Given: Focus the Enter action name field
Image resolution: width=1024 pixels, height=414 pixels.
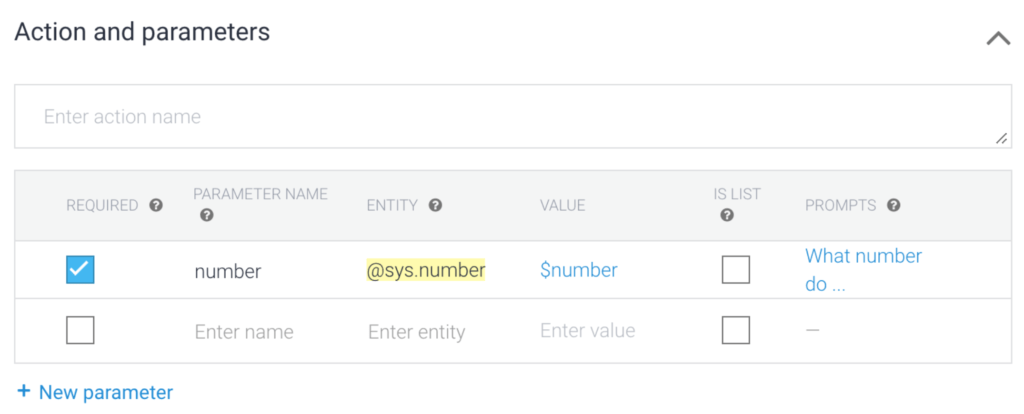Looking at the screenshot, I should (510, 117).
